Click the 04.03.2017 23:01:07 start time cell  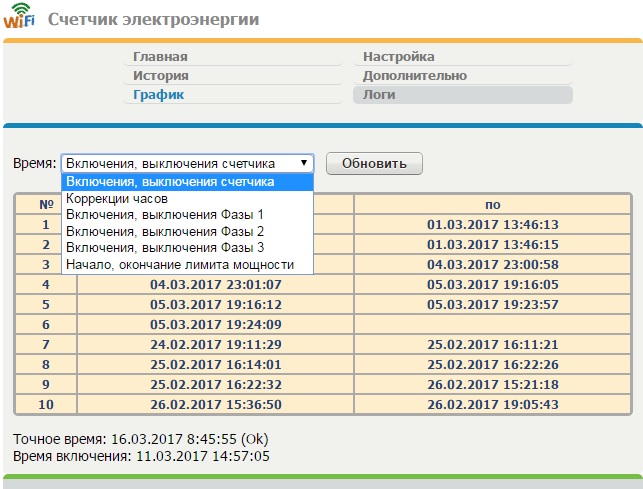tap(215, 285)
